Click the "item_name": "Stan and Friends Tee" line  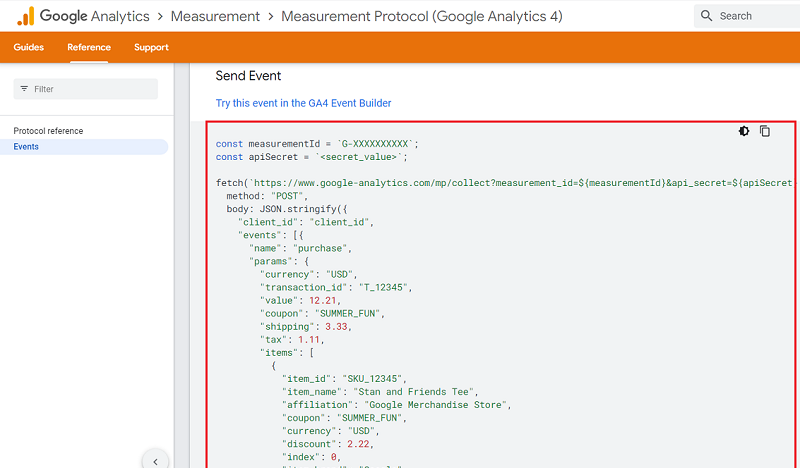(380, 392)
